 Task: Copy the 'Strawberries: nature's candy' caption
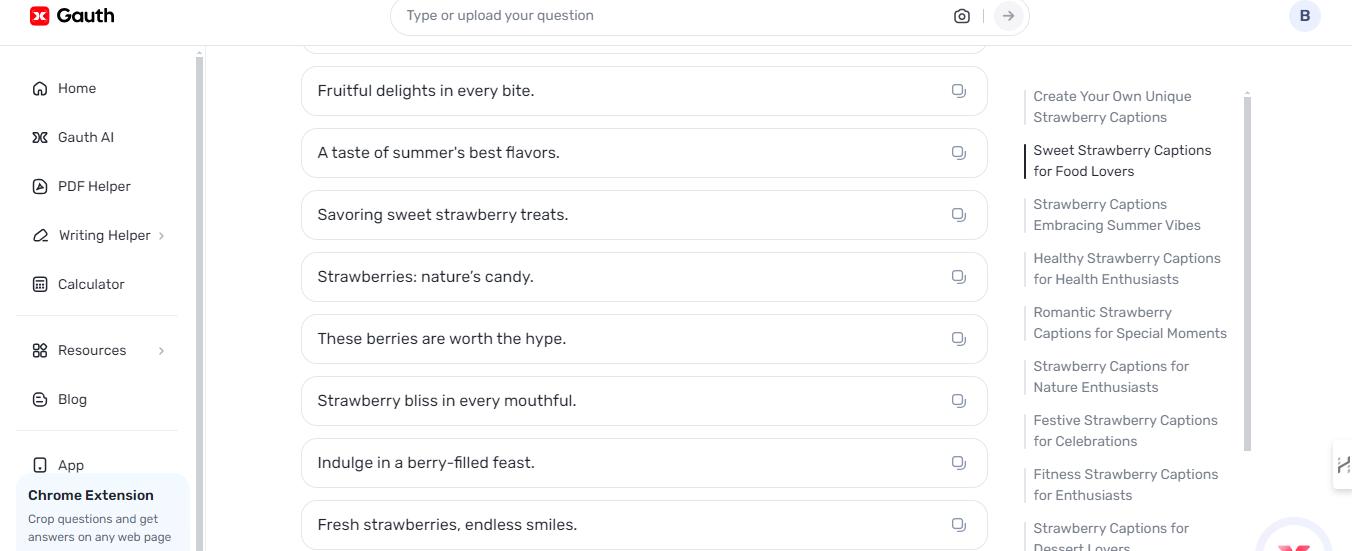[x=958, y=277]
